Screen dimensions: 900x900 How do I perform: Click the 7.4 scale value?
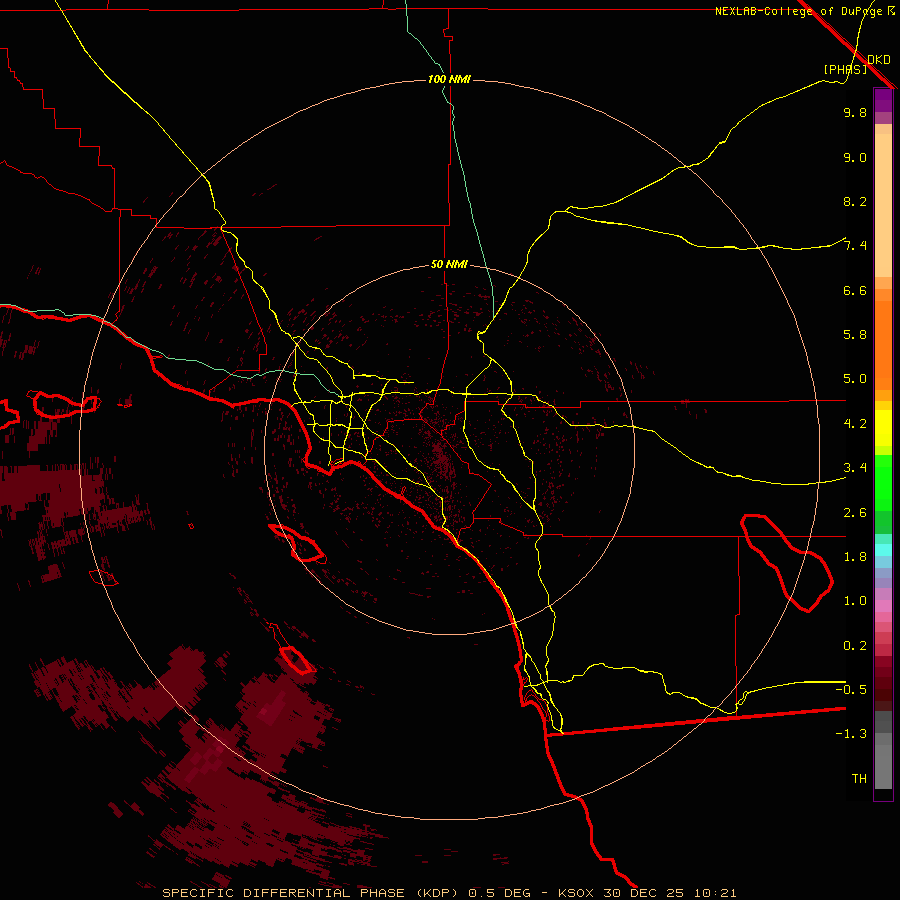coord(855,246)
